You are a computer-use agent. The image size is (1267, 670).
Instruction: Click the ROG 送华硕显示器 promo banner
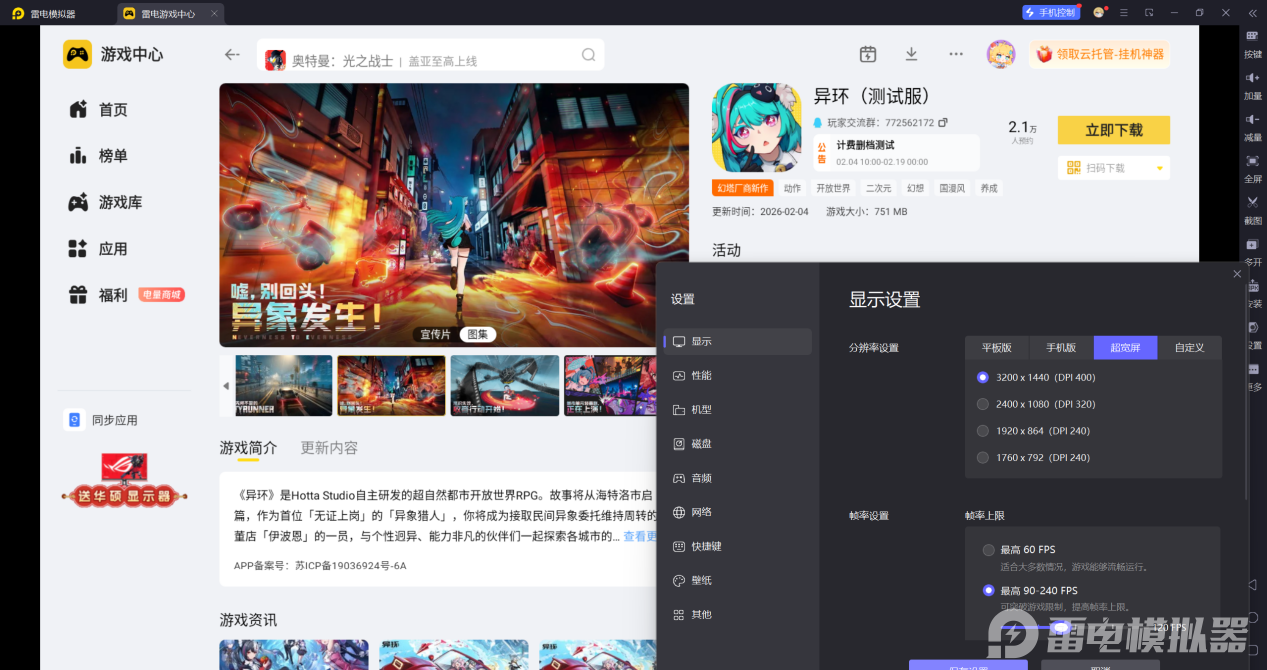(125, 481)
